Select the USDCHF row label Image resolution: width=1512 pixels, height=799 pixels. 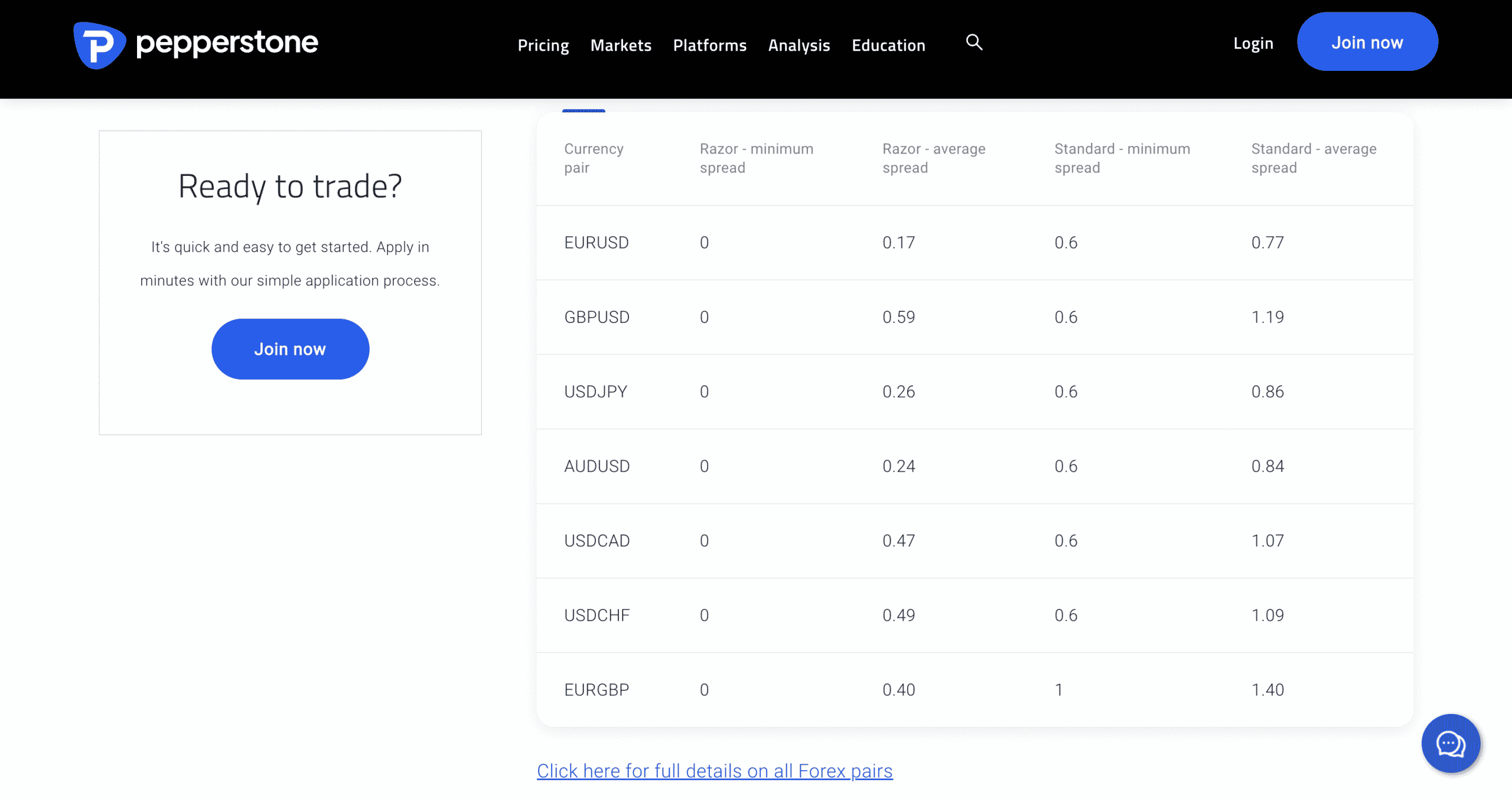coord(597,615)
